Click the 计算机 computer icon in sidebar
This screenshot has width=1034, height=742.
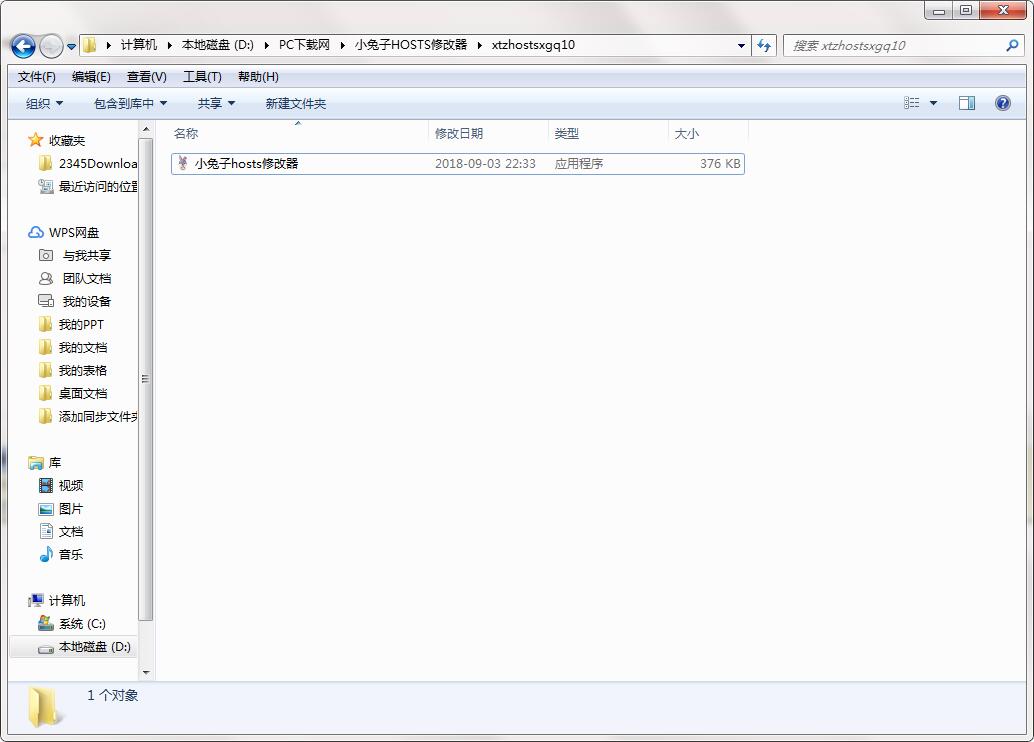pos(36,600)
